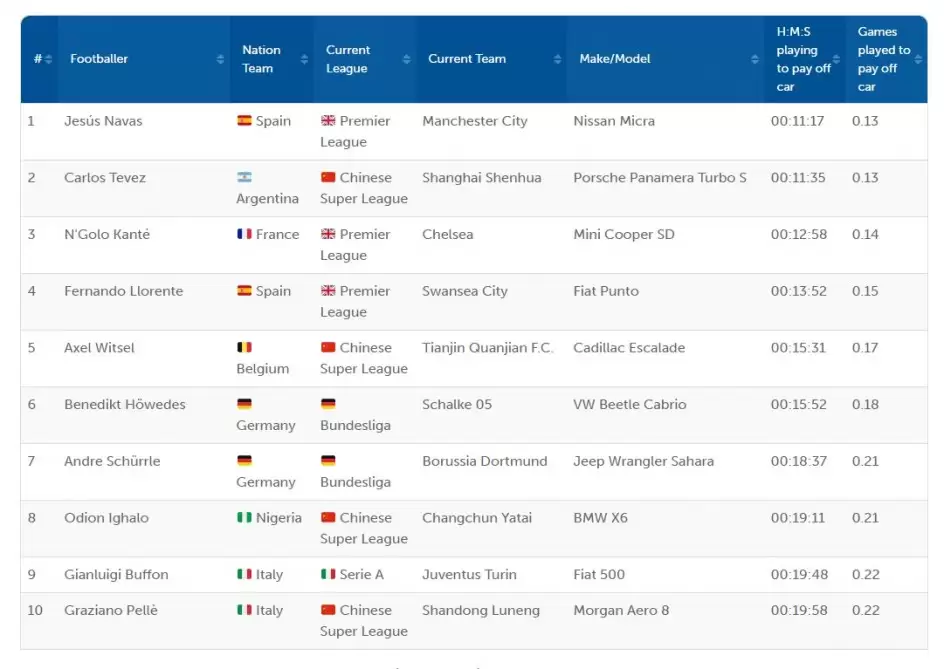The height and width of the screenshot is (669, 944).
Task: Click the Belgium flag in Axel Witsel row
Action: [x=244, y=348]
